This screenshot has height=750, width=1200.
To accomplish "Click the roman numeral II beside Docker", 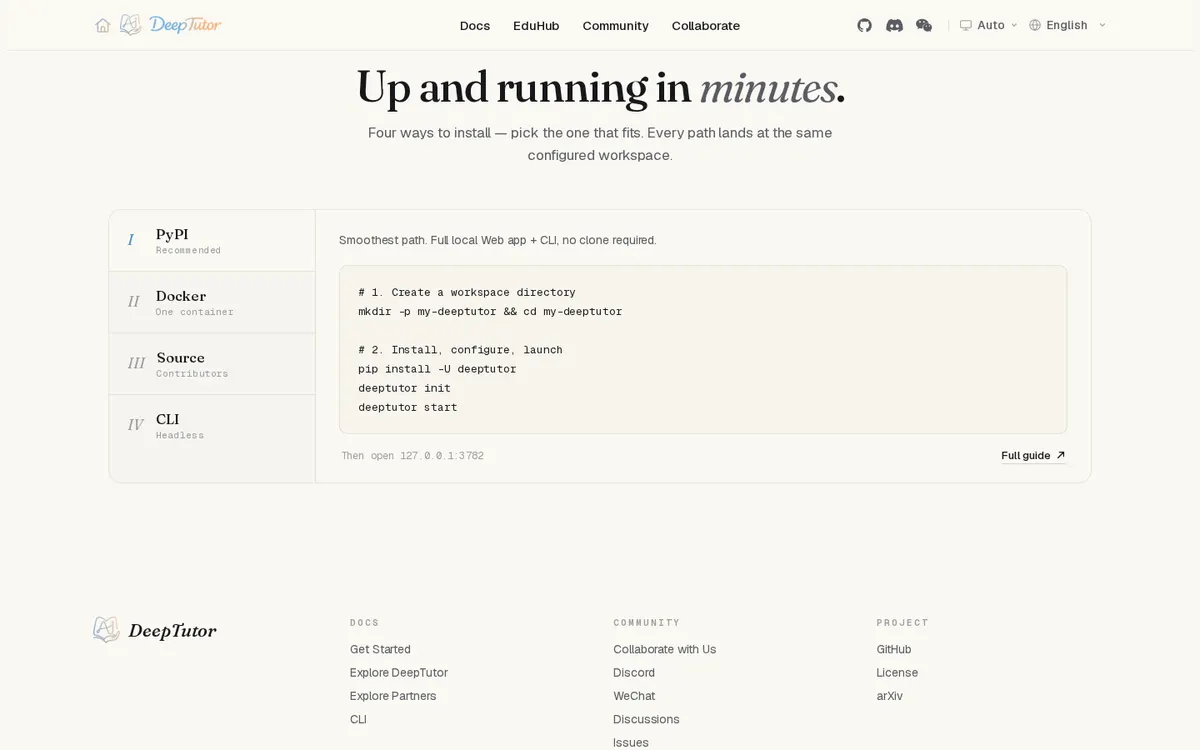I will pos(133,302).
